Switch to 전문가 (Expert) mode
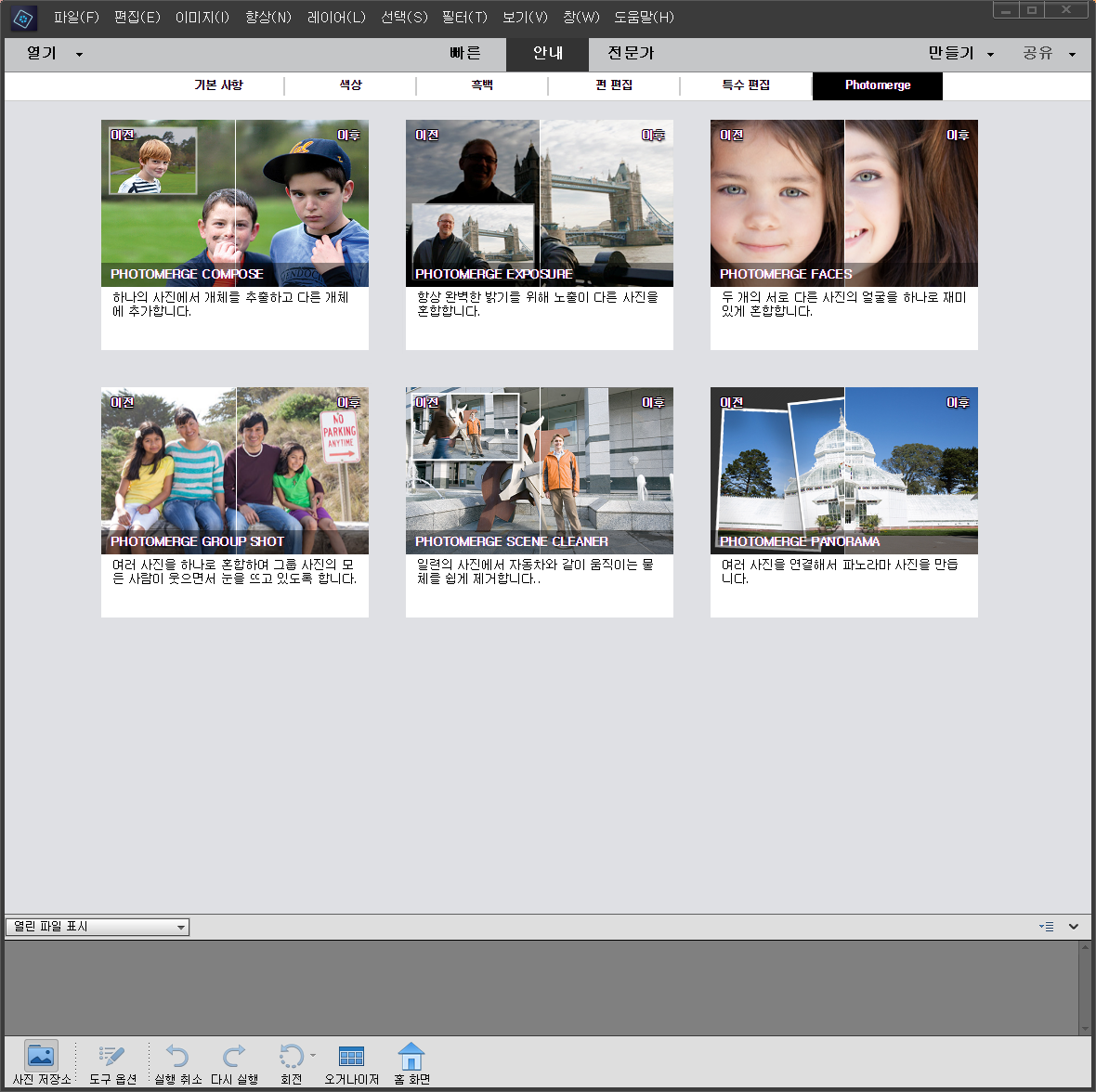1096x1092 pixels. click(631, 54)
